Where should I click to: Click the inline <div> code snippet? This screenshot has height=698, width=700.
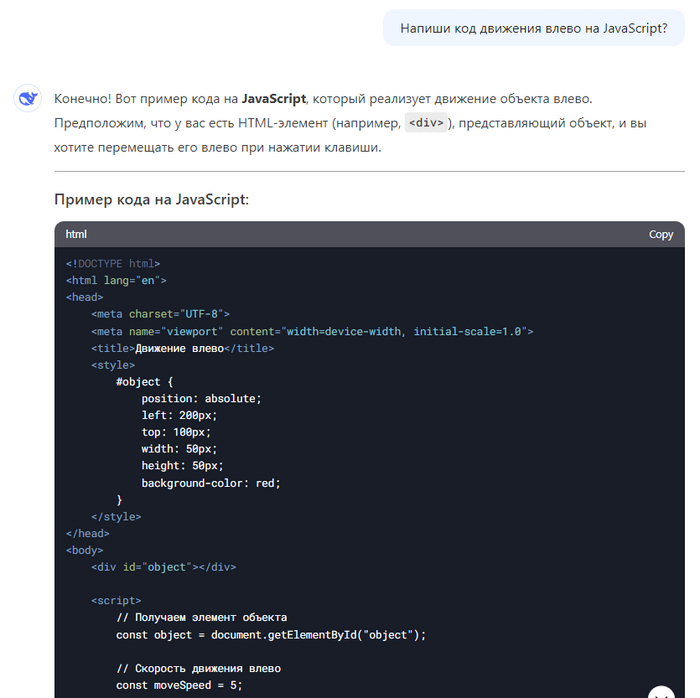pos(426,123)
